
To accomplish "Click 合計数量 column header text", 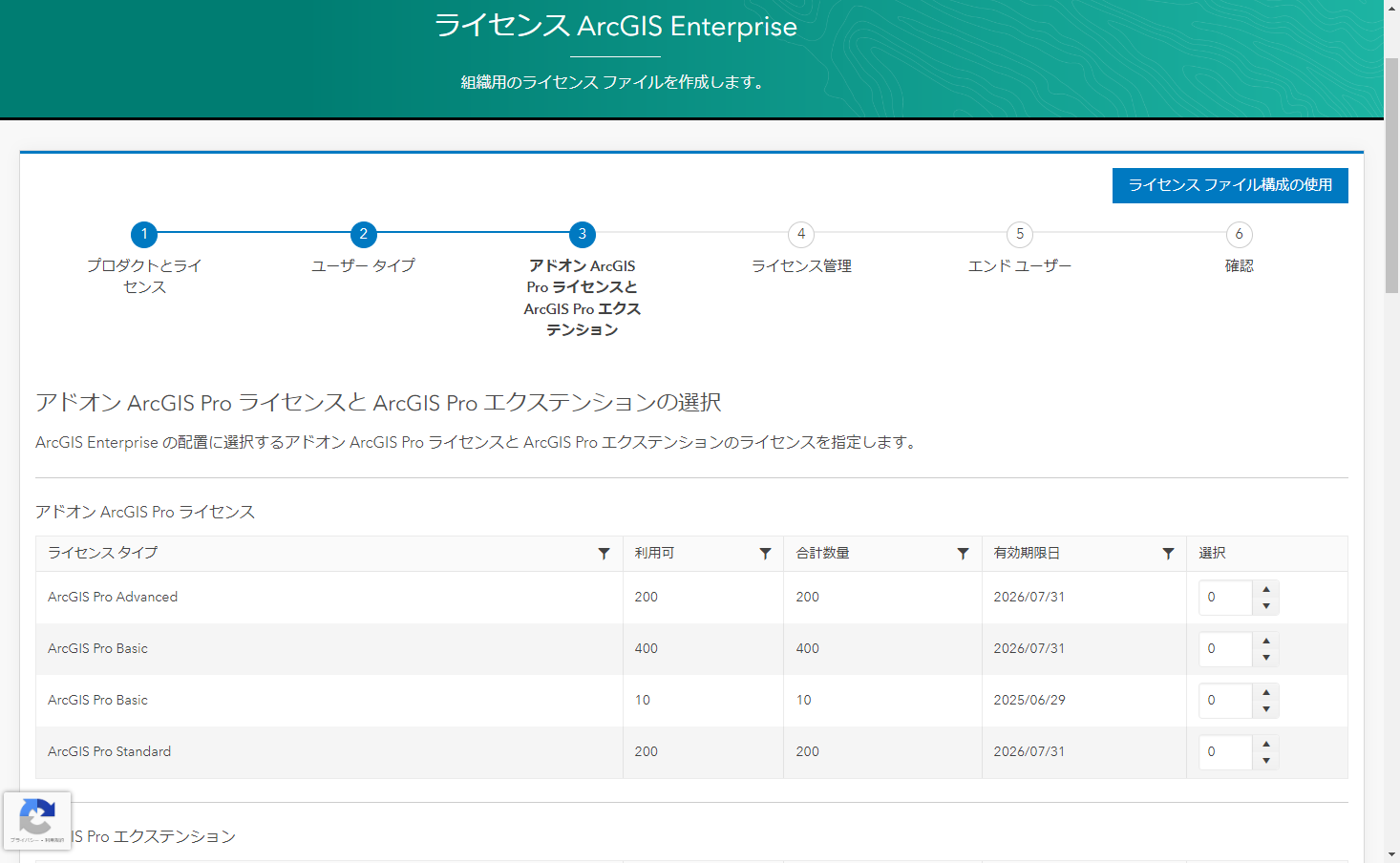I will 822,553.
